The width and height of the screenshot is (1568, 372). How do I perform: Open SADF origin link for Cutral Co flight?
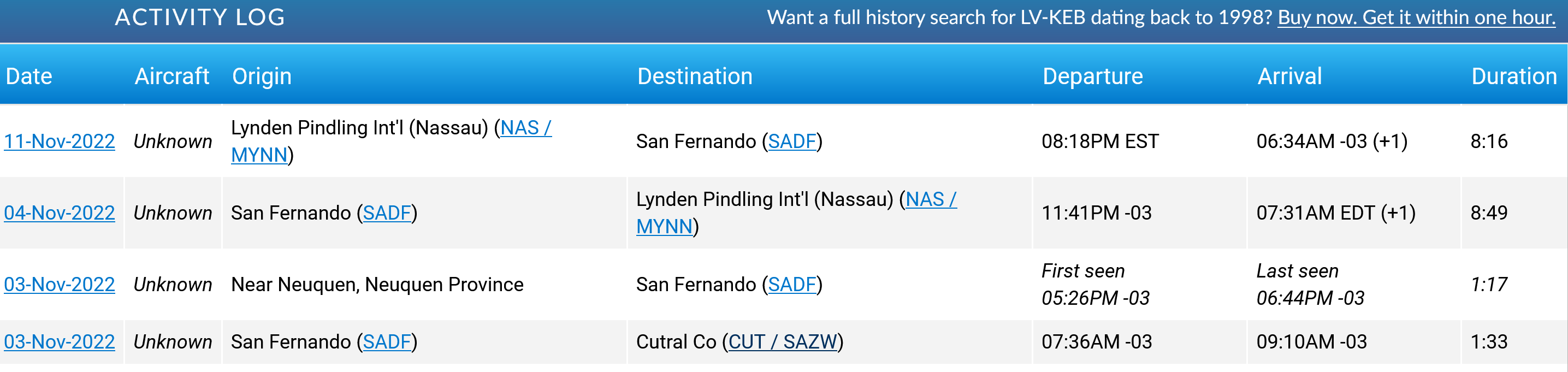pyautogui.click(x=387, y=342)
